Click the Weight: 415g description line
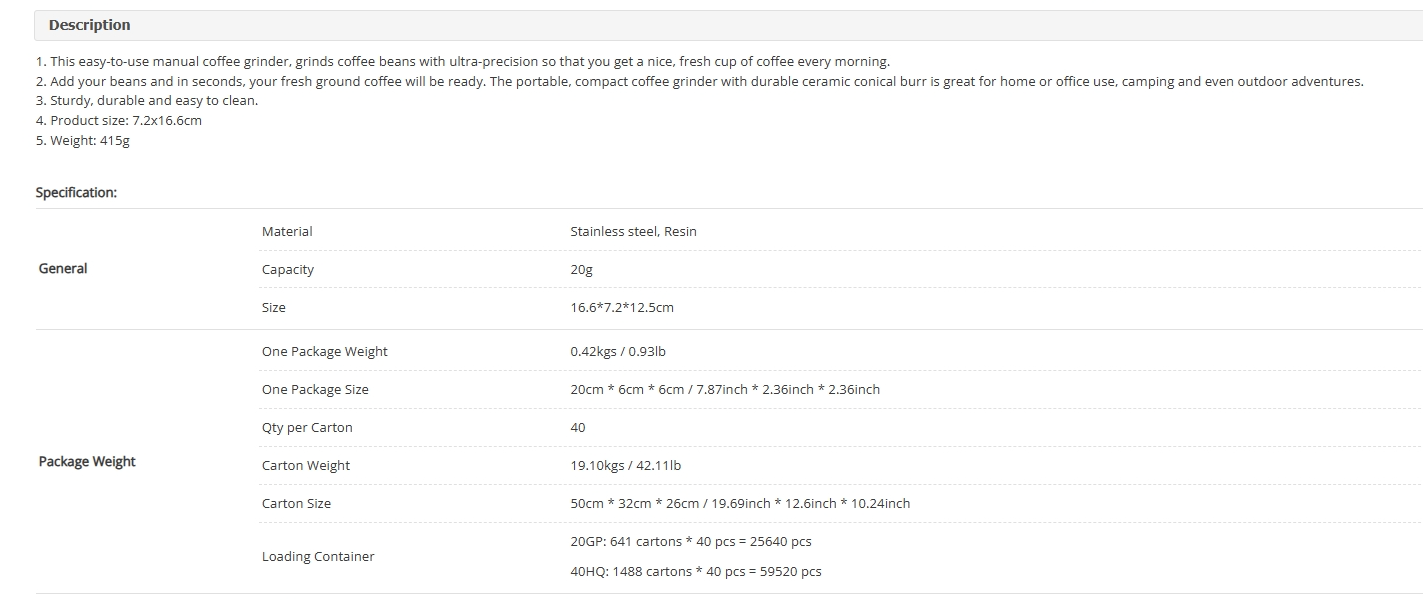 pyautogui.click(x=83, y=140)
